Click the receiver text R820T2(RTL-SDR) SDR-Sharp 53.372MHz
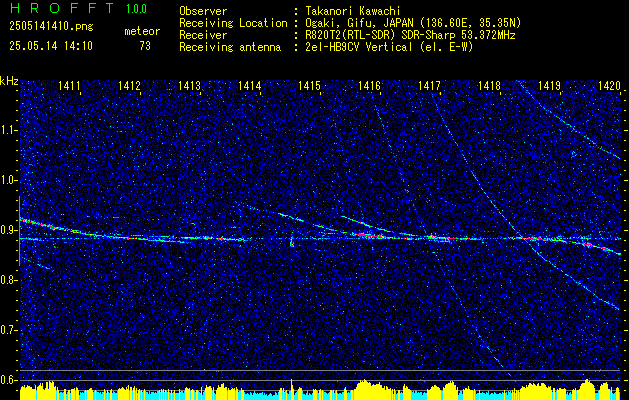This screenshot has width=629, height=400. (410, 35)
